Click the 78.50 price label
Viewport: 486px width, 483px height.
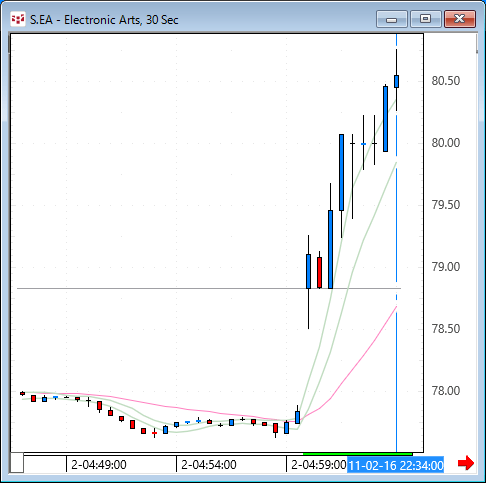point(446,329)
